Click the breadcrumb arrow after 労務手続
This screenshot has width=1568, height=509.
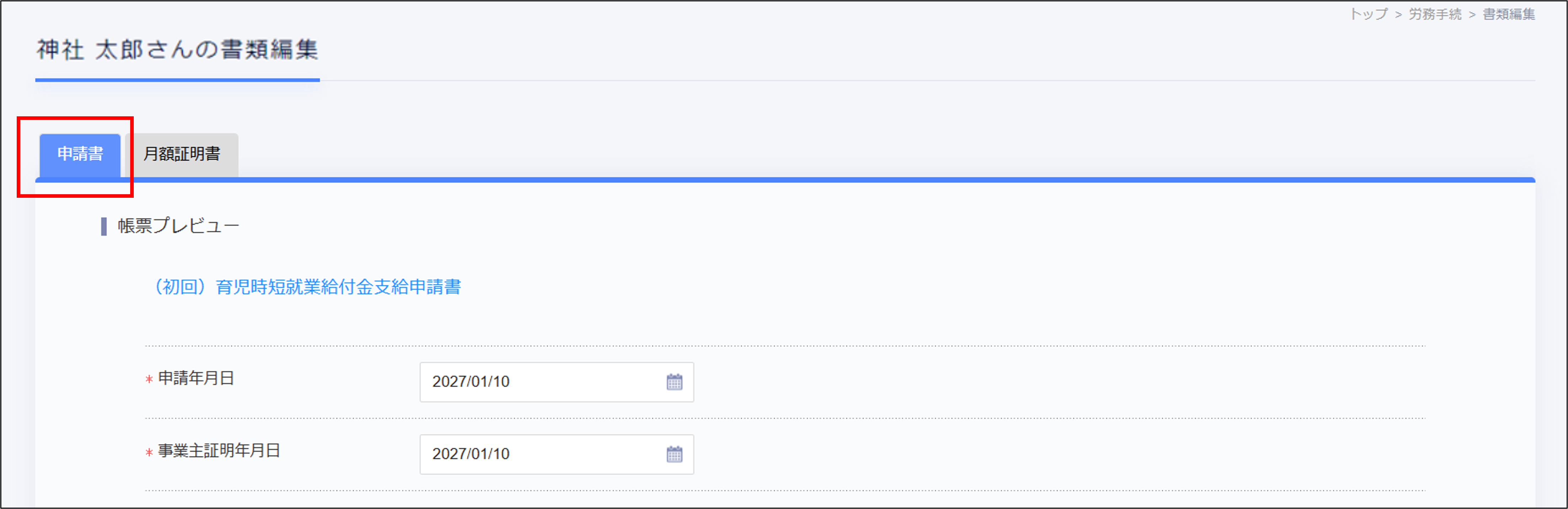point(1472,15)
